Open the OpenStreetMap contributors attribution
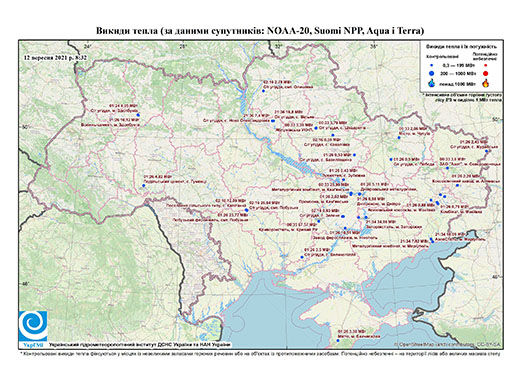520x368 pixels. click(447, 344)
